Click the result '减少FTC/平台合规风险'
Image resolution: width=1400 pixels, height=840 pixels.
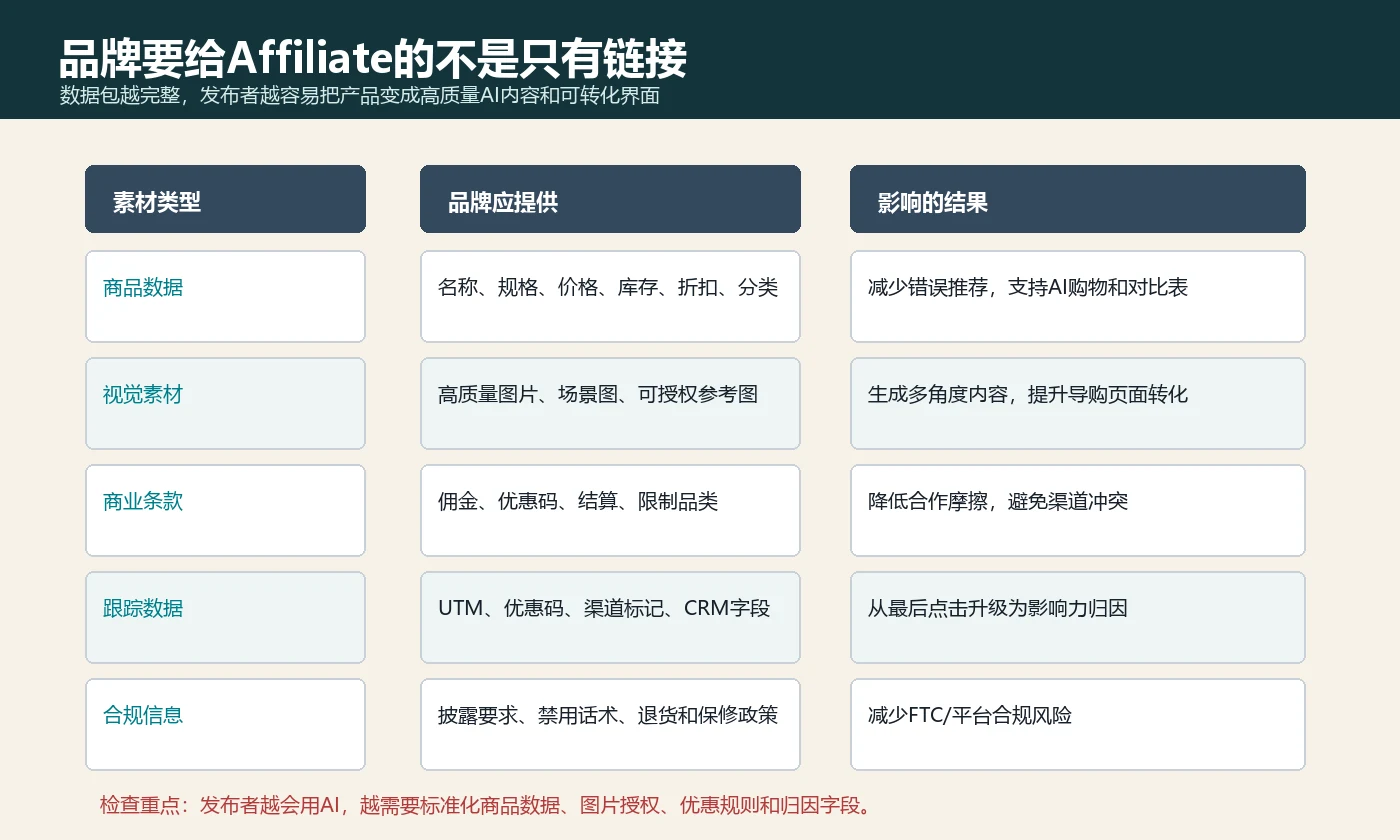click(x=1078, y=724)
